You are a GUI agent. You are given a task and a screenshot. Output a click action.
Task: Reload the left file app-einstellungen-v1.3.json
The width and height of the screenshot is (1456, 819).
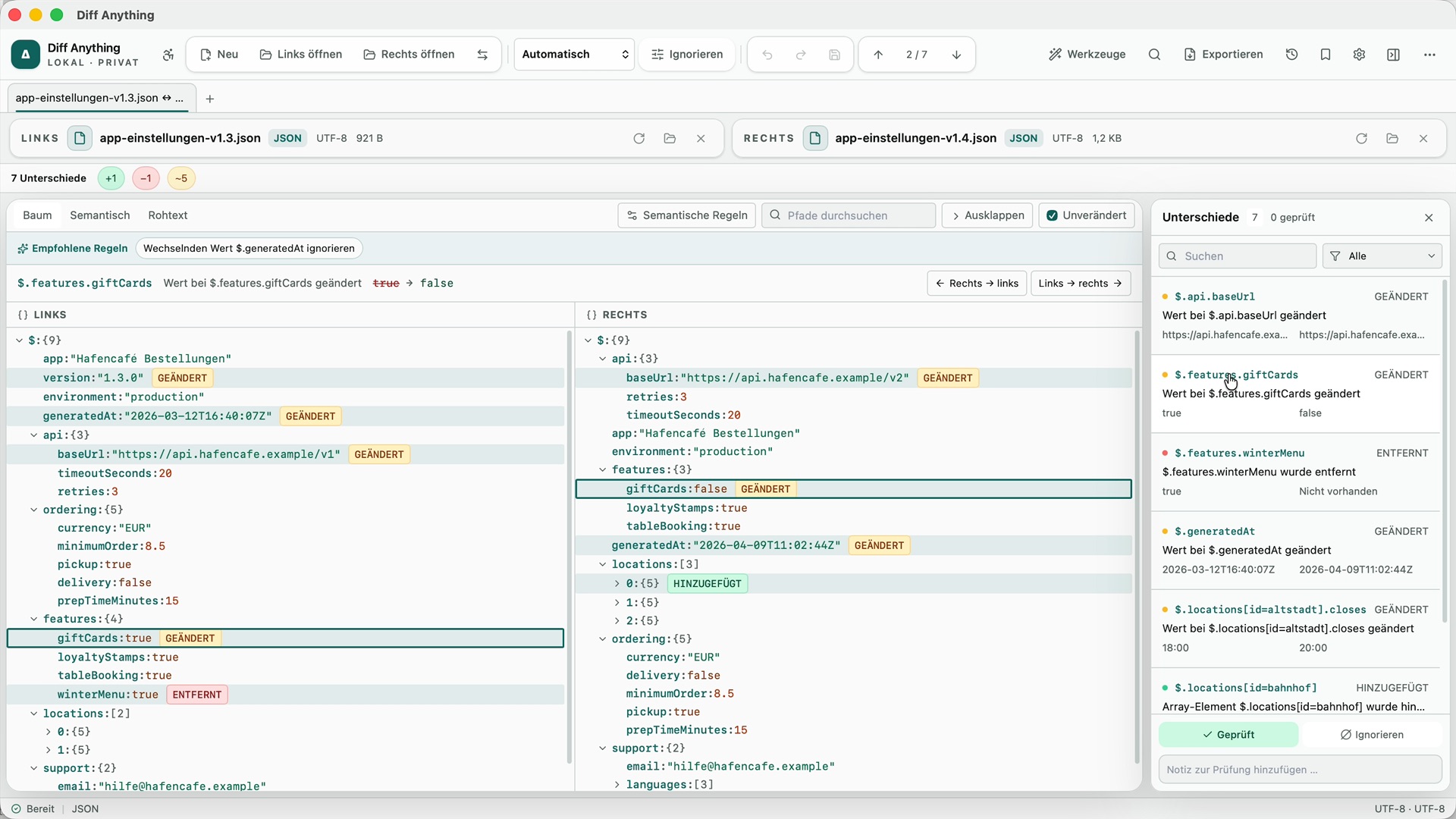(x=639, y=138)
